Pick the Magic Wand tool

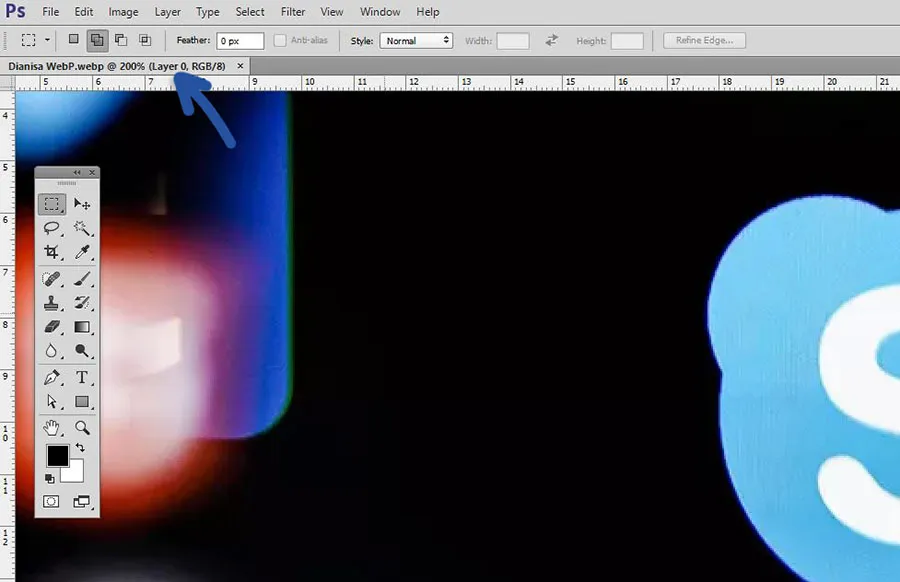tap(82, 229)
